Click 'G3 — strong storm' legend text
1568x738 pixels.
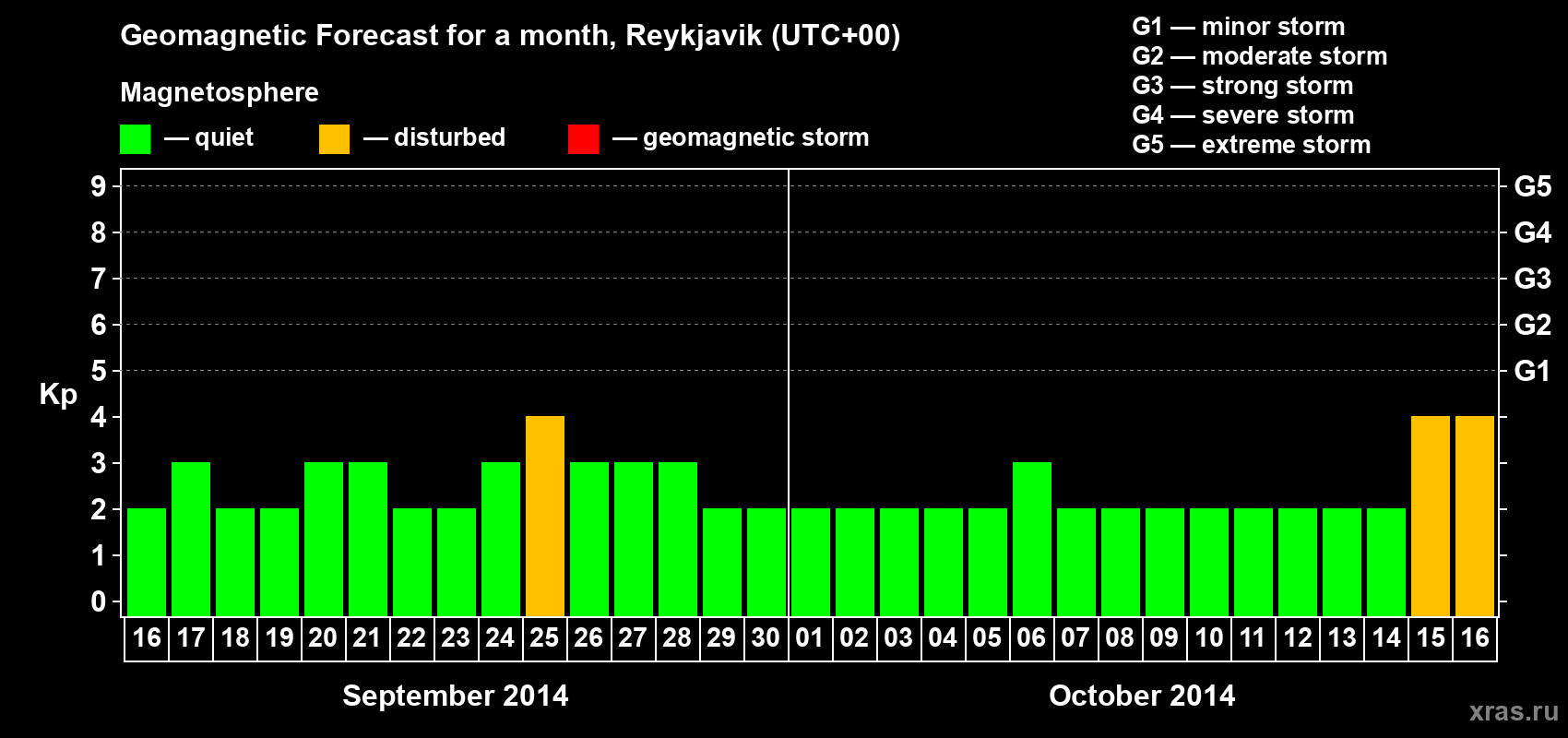(x=1242, y=86)
